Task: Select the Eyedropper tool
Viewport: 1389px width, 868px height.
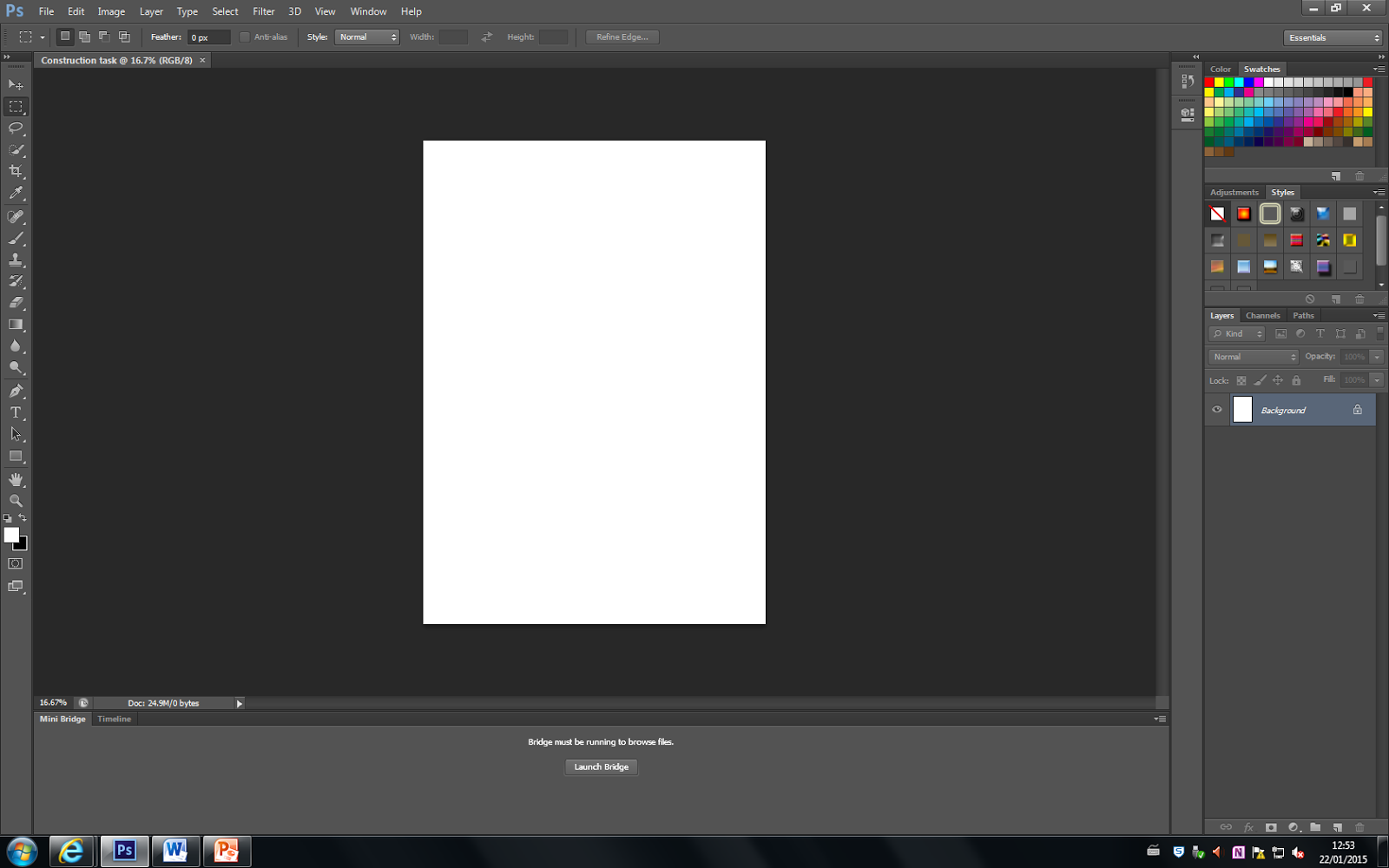Action: (x=16, y=193)
